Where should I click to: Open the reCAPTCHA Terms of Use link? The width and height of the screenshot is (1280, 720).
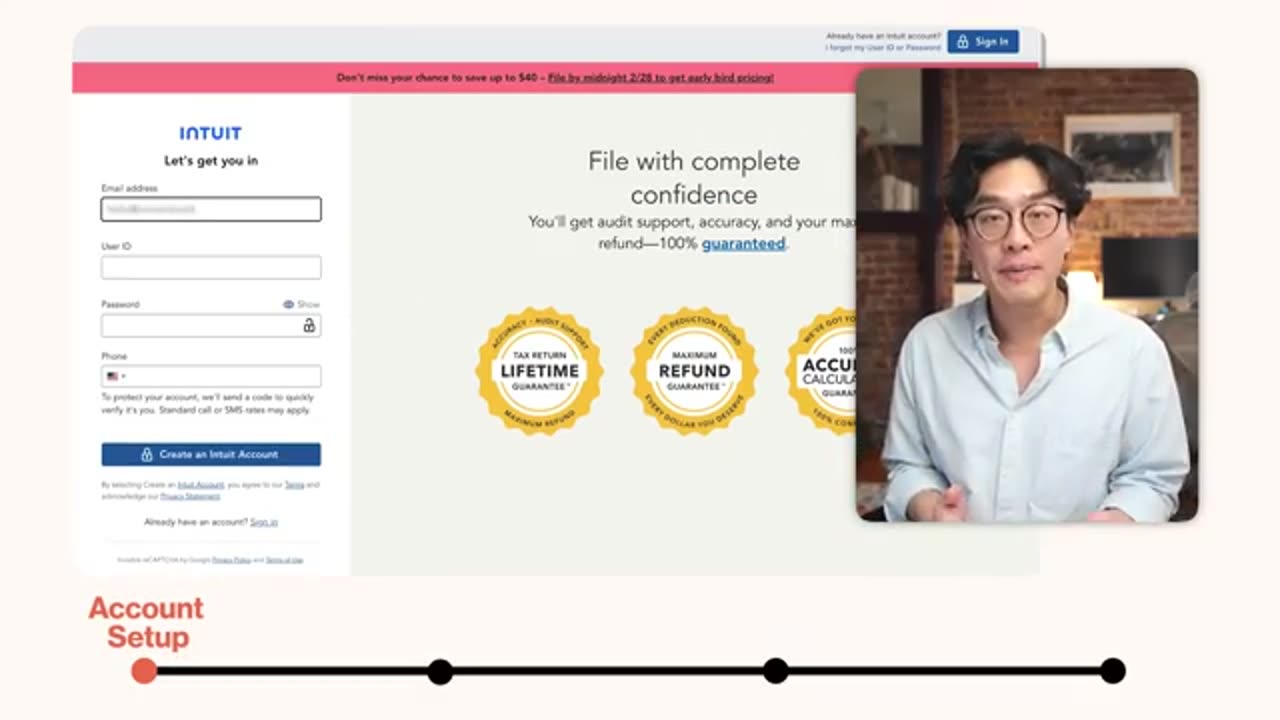coord(284,560)
